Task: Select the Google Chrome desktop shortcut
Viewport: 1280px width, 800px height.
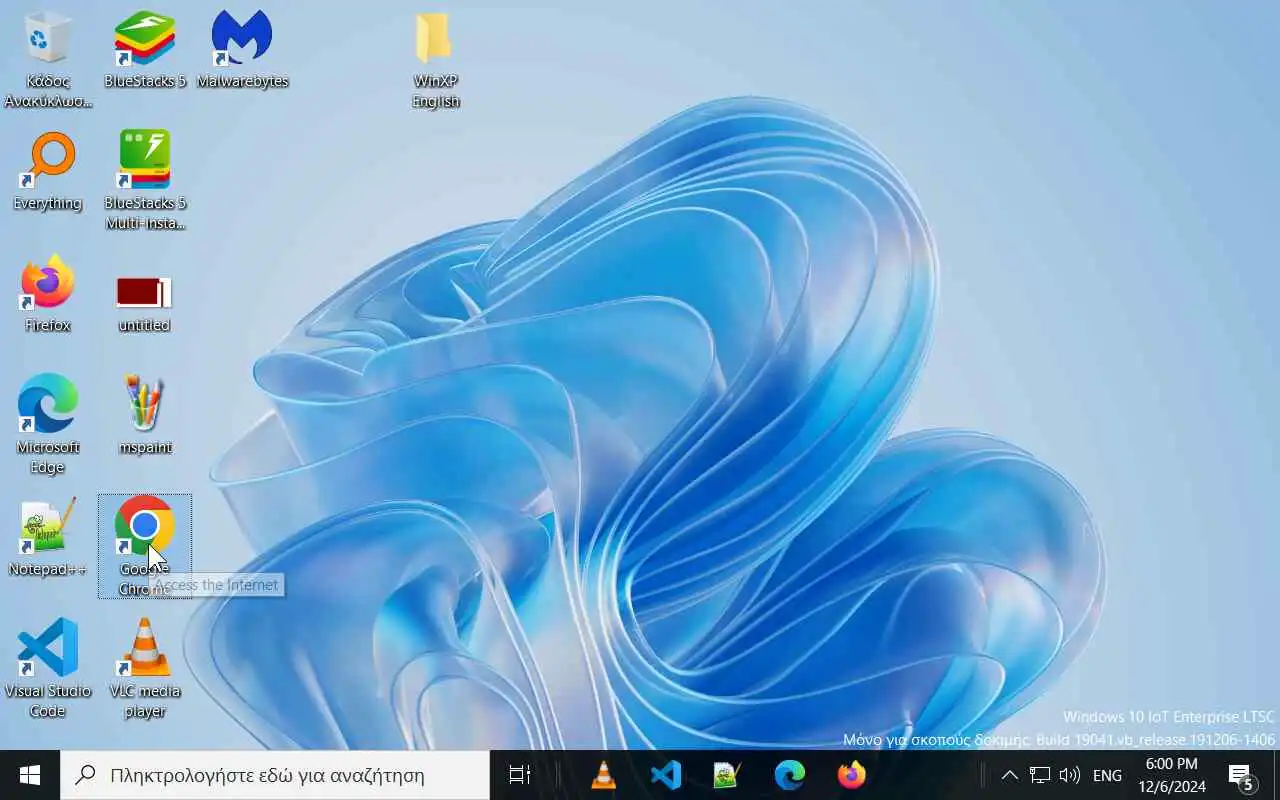Action: 145,546
